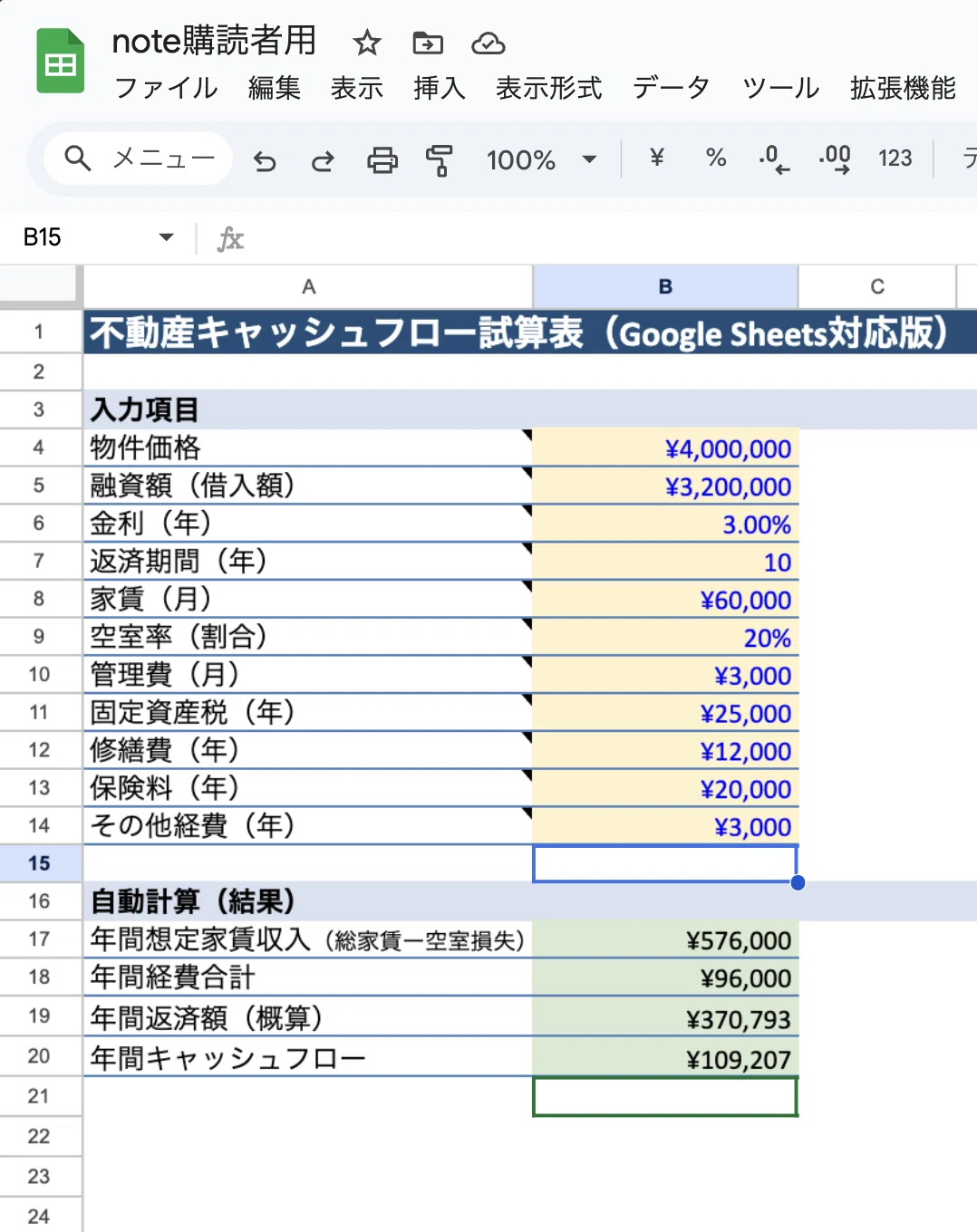Screen dimensions: 977x1232
Task: Select the ¥96,000 cell
Action: click(665, 978)
